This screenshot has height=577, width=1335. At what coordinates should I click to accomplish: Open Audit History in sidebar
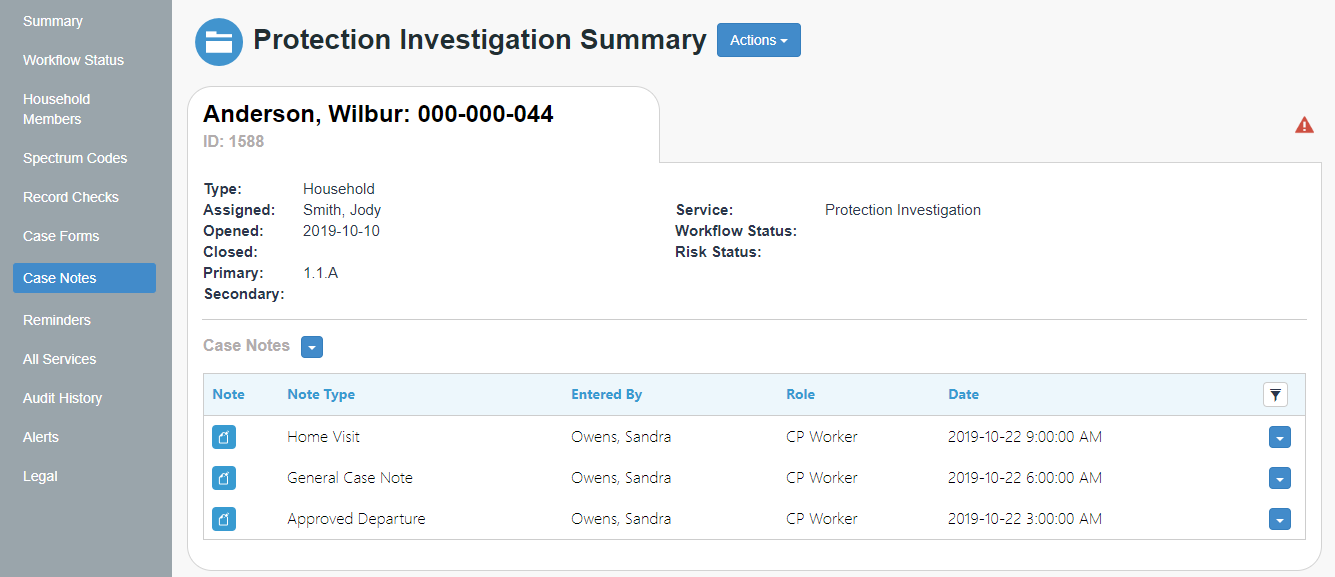(63, 398)
